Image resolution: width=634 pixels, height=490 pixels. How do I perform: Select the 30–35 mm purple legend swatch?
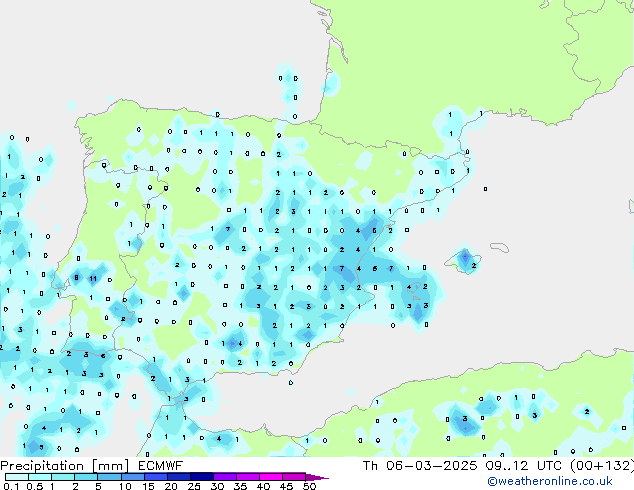224,477
